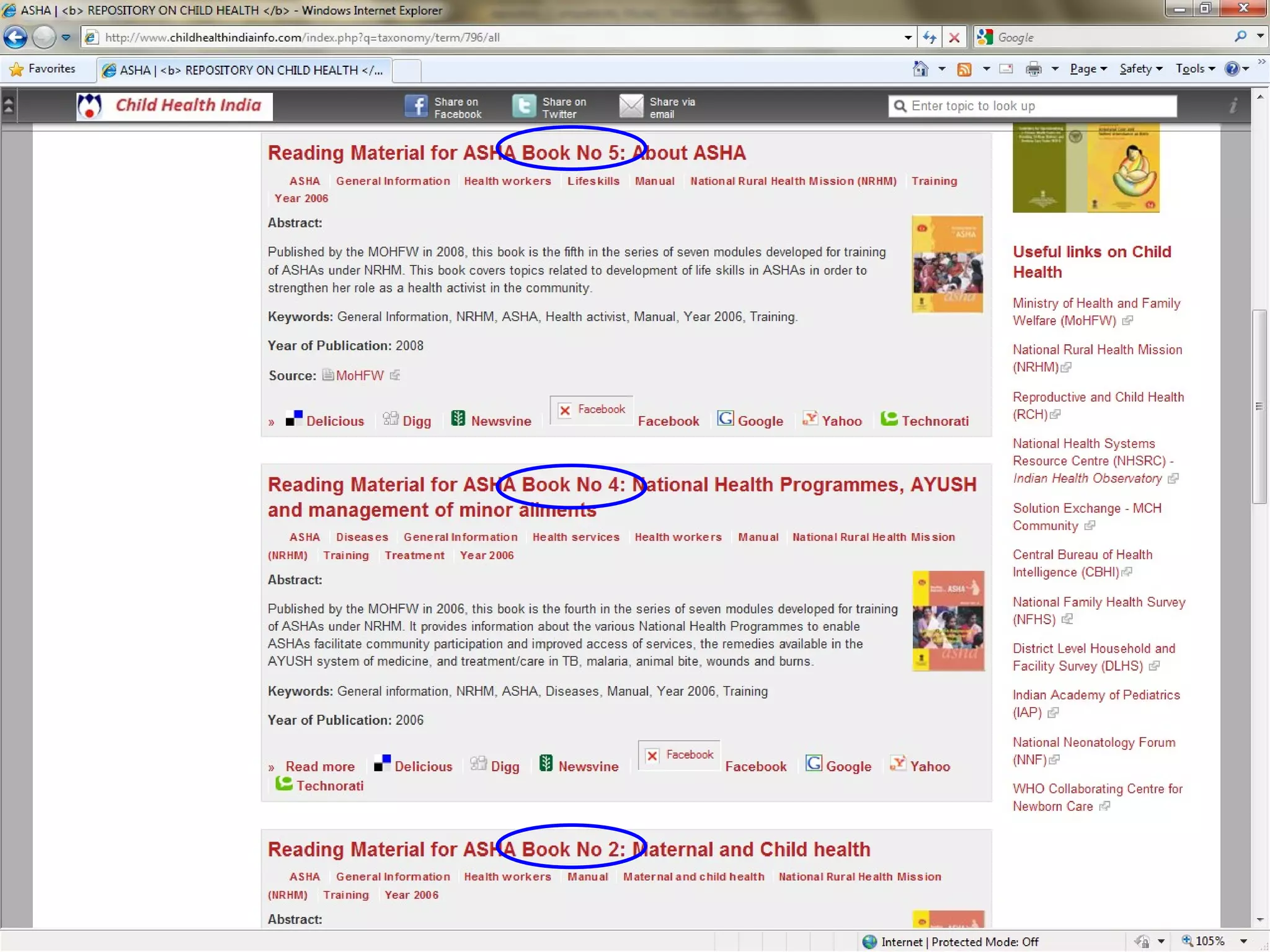Click the Share on Facebook icon
This screenshot has height=952, width=1270.
coord(416,107)
